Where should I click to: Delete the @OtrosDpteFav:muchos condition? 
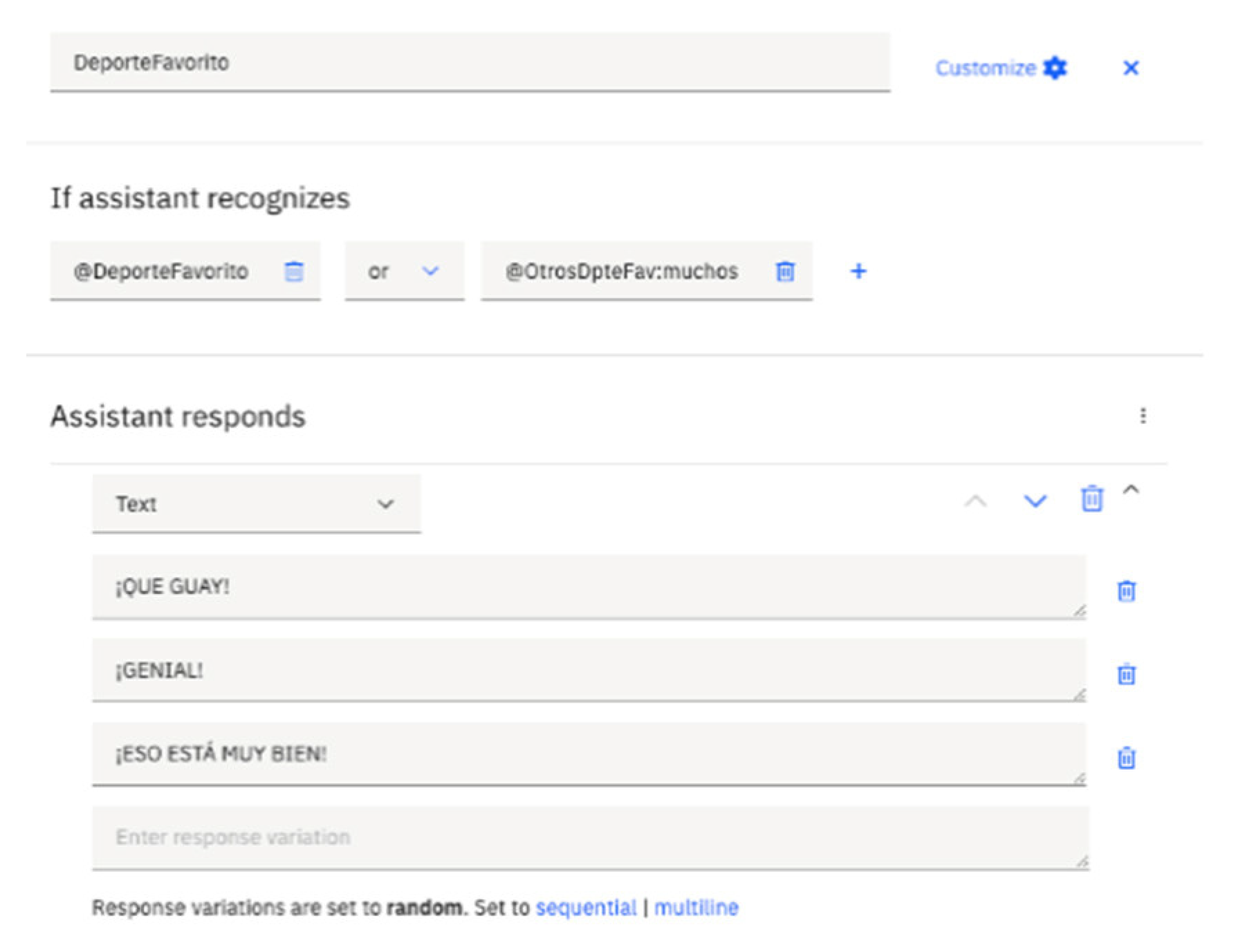(x=784, y=271)
